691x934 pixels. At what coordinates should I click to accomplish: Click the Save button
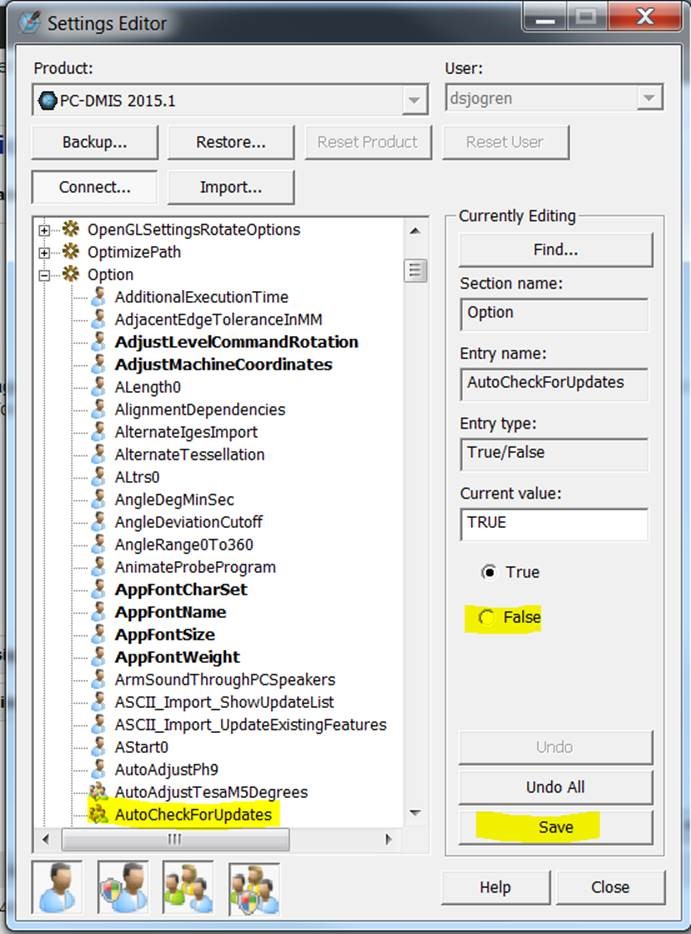click(556, 827)
